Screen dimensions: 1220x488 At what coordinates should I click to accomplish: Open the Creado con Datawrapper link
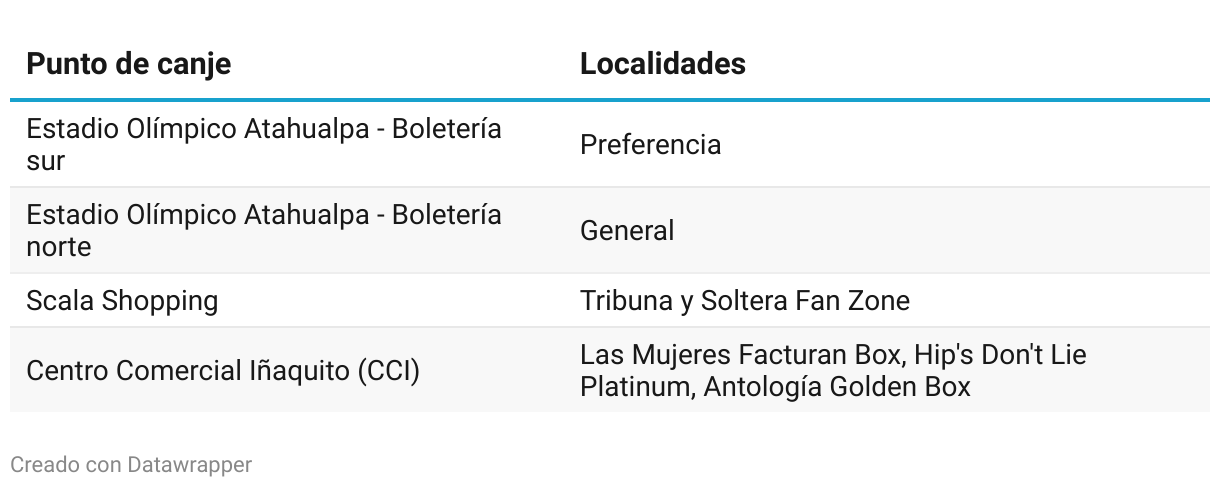pyautogui.click(x=130, y=465)
